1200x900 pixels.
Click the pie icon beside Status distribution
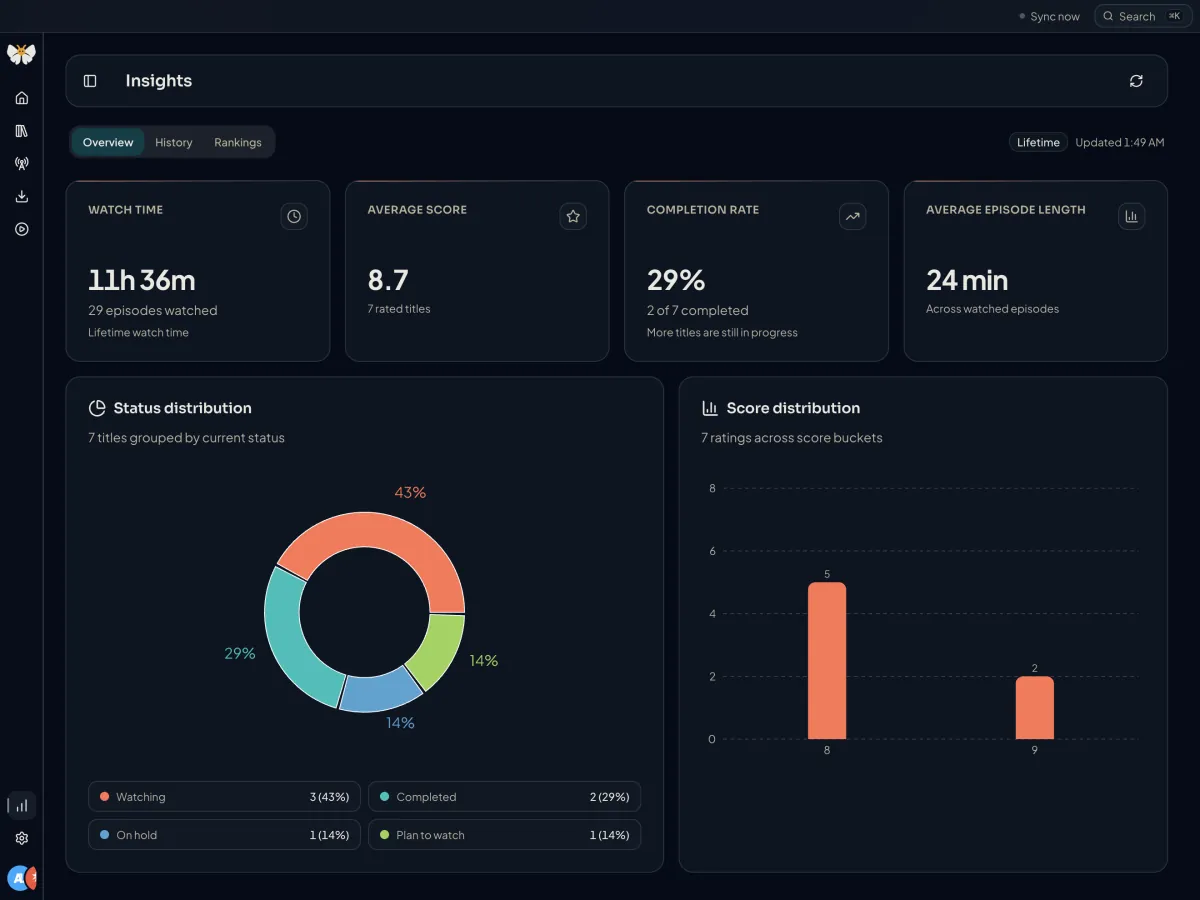pyautogui.click(x=97, y=408)
